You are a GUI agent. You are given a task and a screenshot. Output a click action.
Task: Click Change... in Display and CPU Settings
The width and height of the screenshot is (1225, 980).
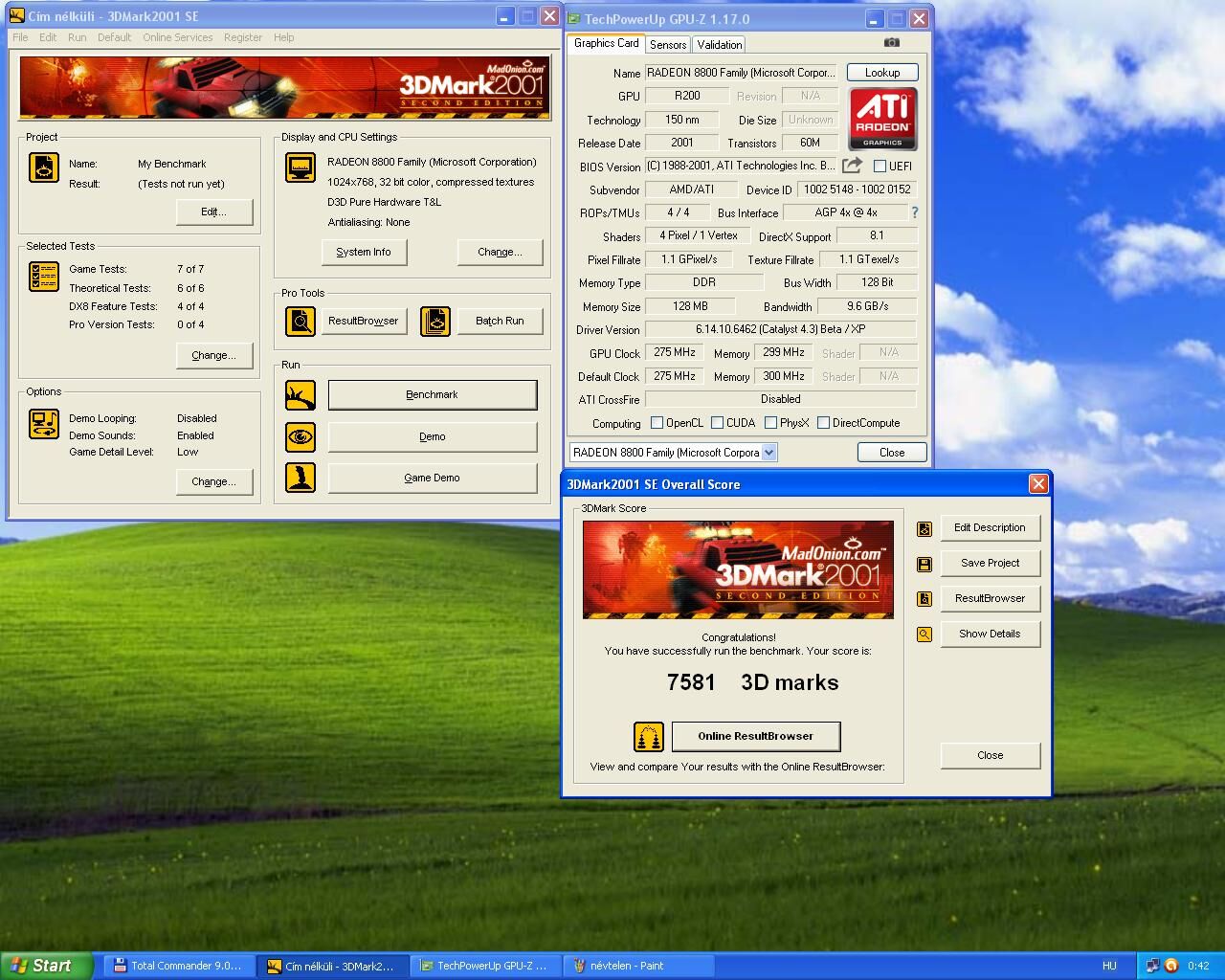coord(501,252)
